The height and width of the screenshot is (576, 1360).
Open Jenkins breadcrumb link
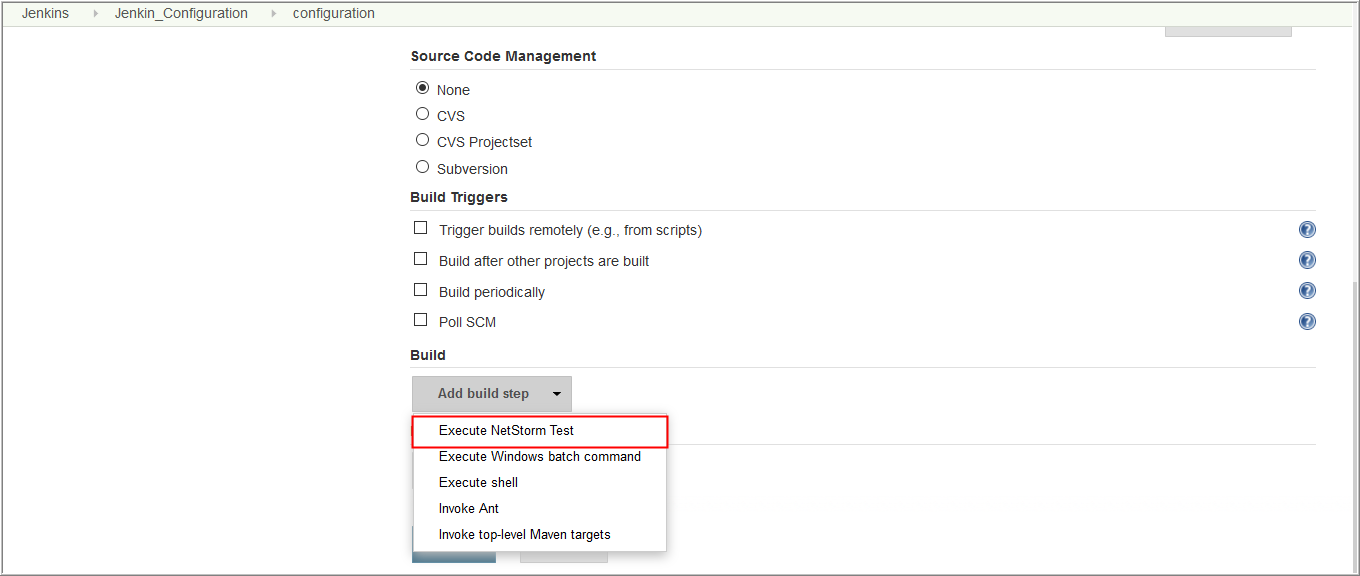point(45,14)
